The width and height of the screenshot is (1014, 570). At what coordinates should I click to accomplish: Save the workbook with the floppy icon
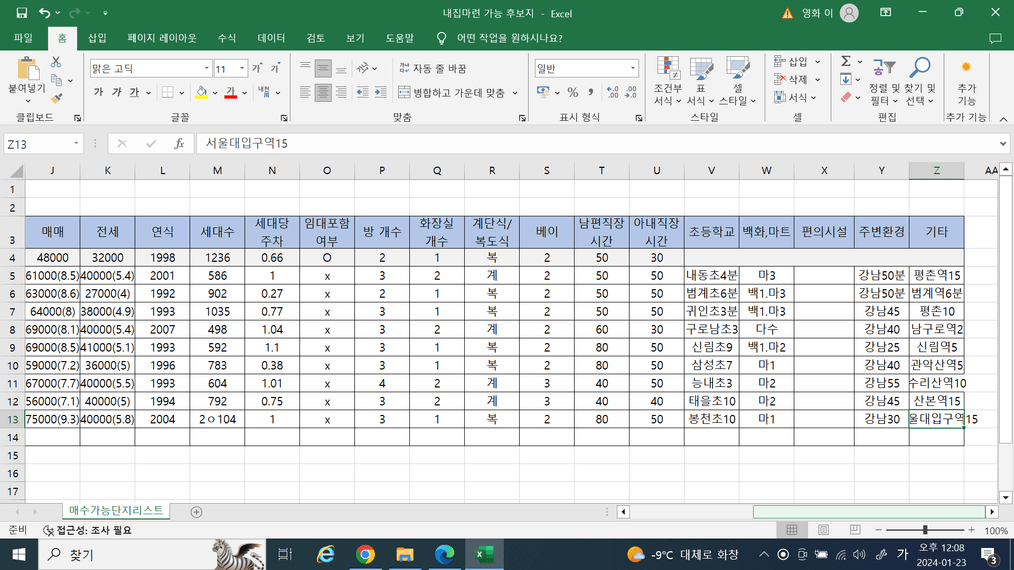coord(21,13)
